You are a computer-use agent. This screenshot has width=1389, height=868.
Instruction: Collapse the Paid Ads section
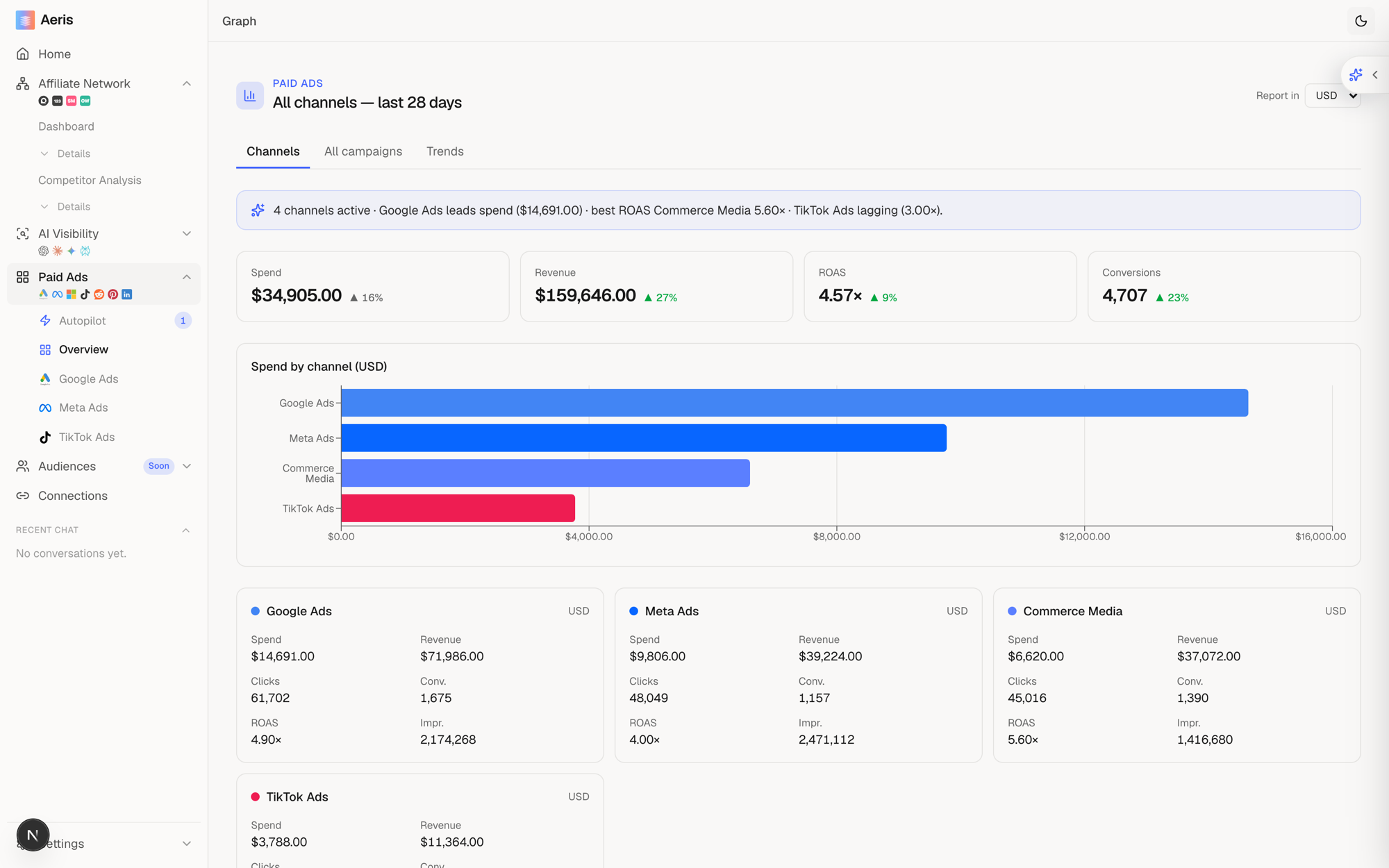coord(186,277)
